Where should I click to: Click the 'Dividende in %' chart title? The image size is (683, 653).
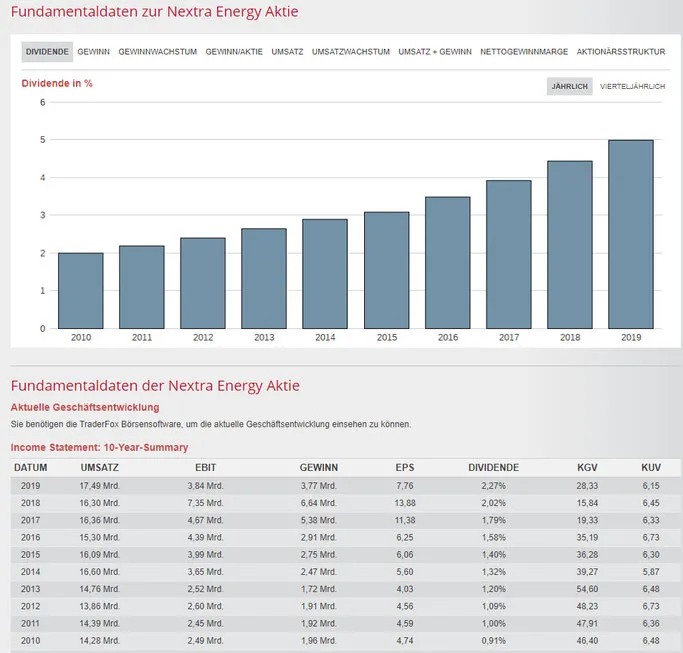[x=57, y=83]
